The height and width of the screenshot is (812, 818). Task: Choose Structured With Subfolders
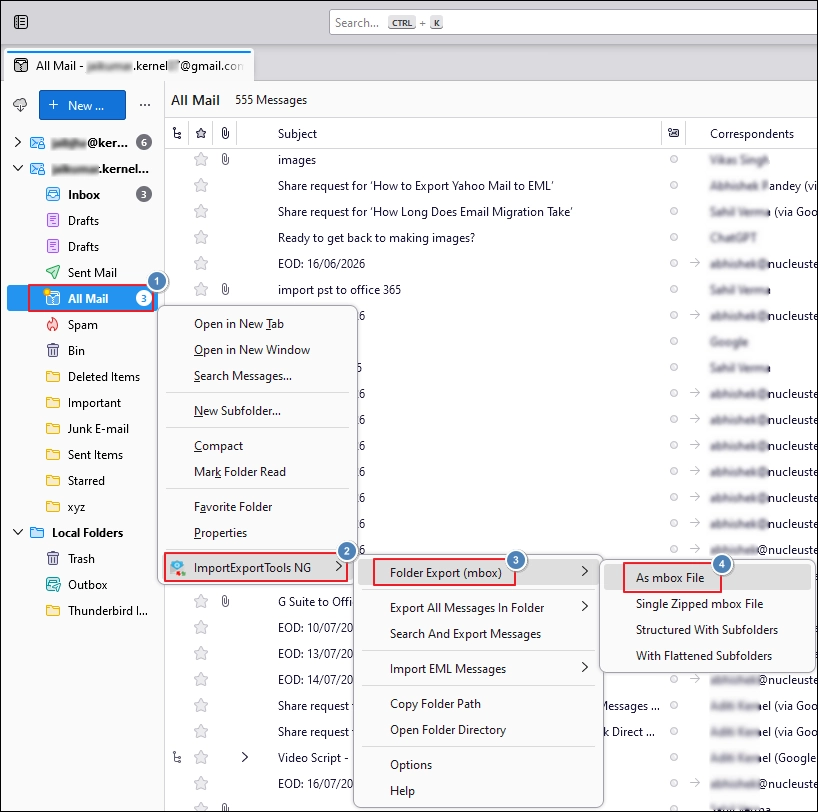click(x=706, y=630)
